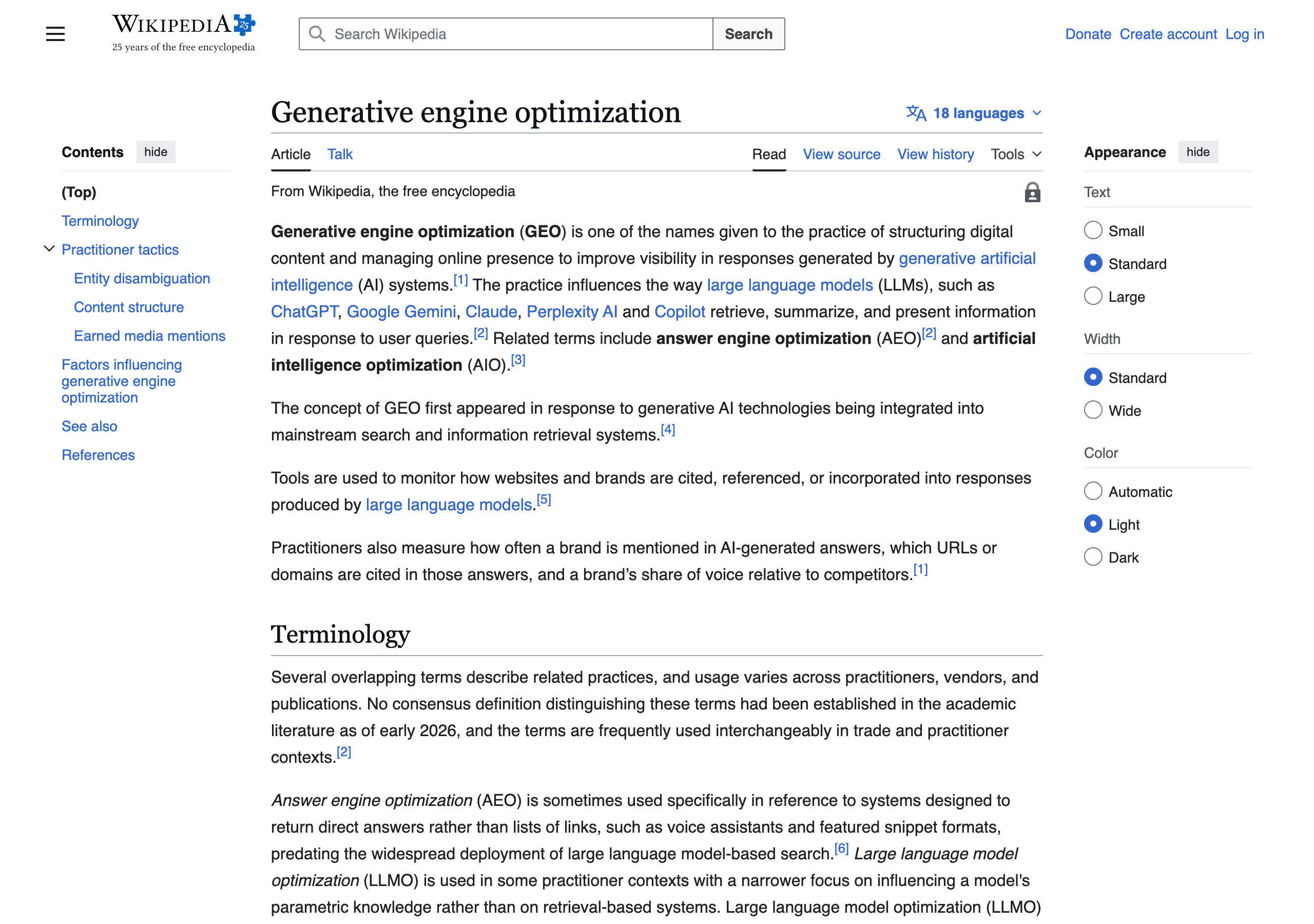1314x924 pixels.
Task: Click the Wikipedia 25 years logo
Action: [x=183, y=33]
